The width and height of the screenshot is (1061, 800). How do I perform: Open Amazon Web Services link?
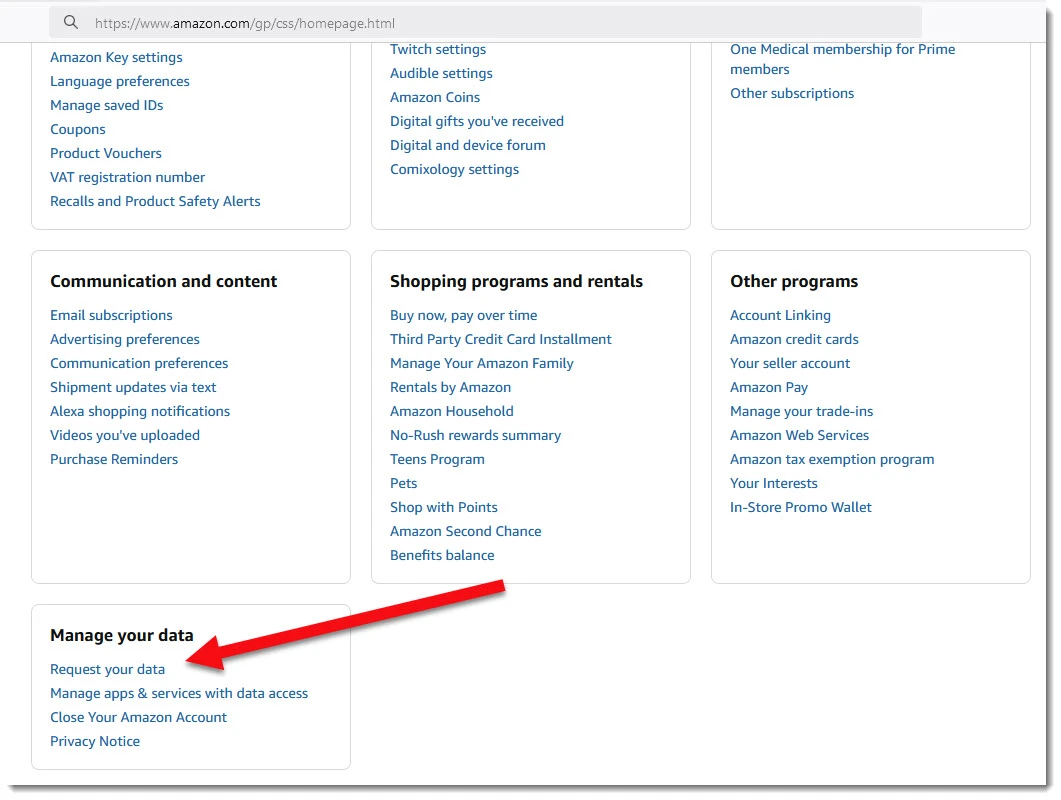(x=800, y=436)
